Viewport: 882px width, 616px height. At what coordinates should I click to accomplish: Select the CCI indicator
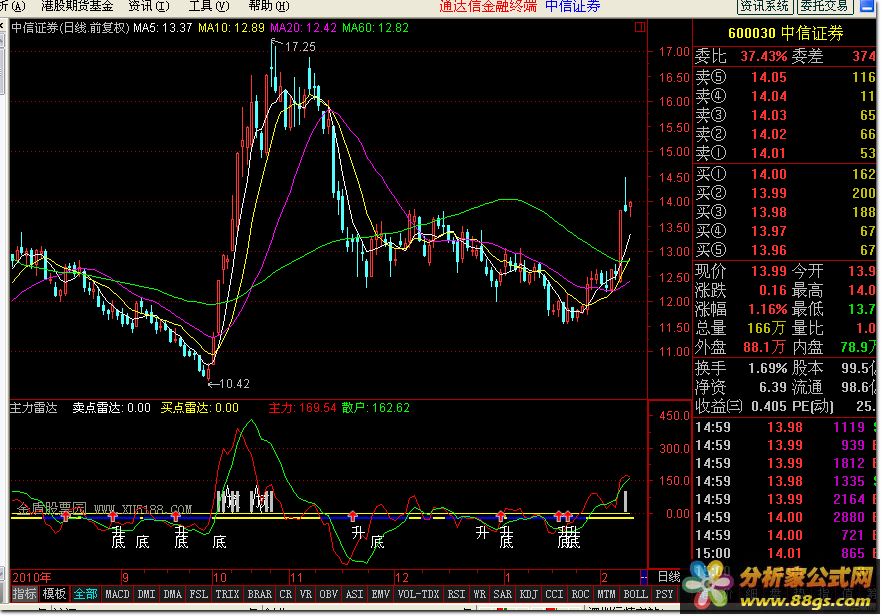click(x=554, y=593)
